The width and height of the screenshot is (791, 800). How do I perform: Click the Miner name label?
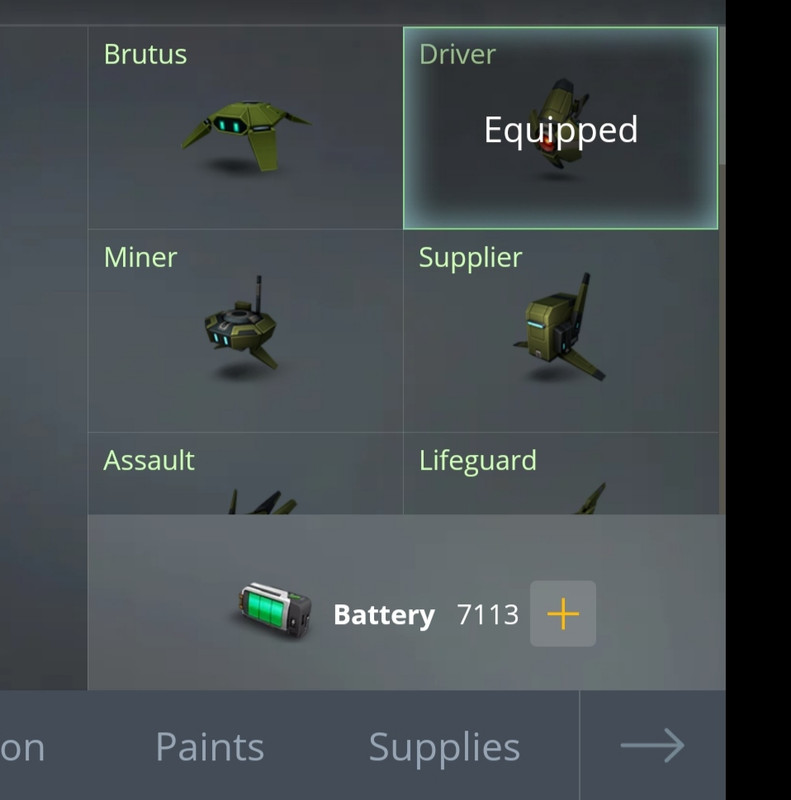click(x=140, y=257)
